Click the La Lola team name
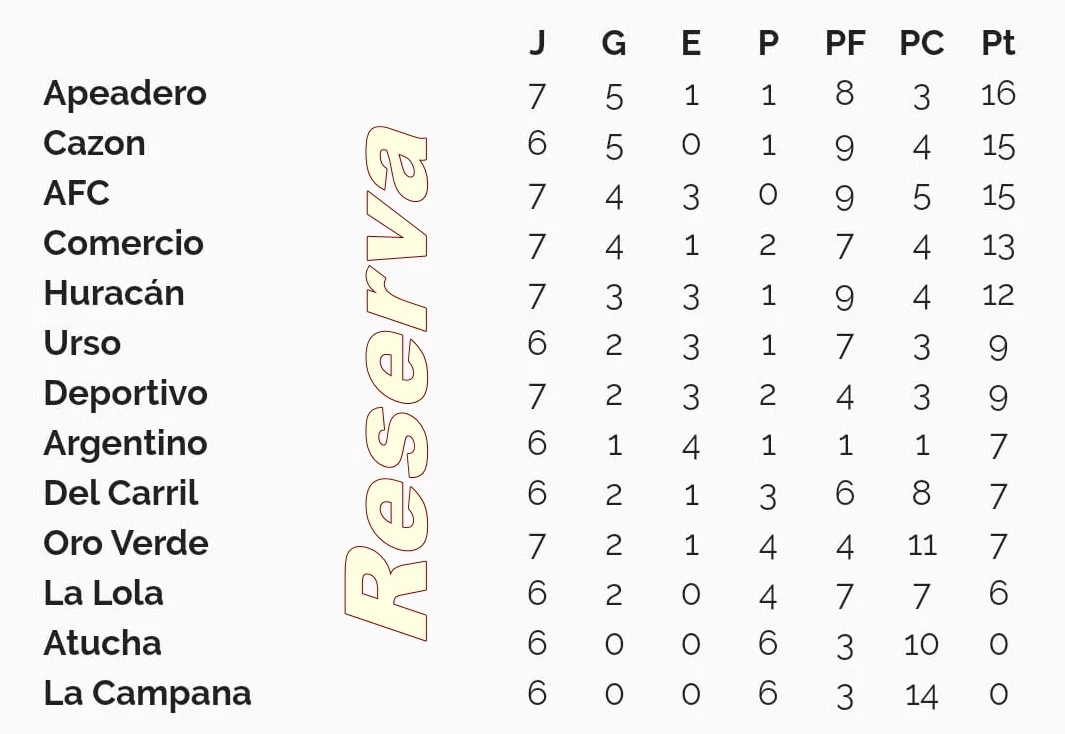 (x=103, y=593)
